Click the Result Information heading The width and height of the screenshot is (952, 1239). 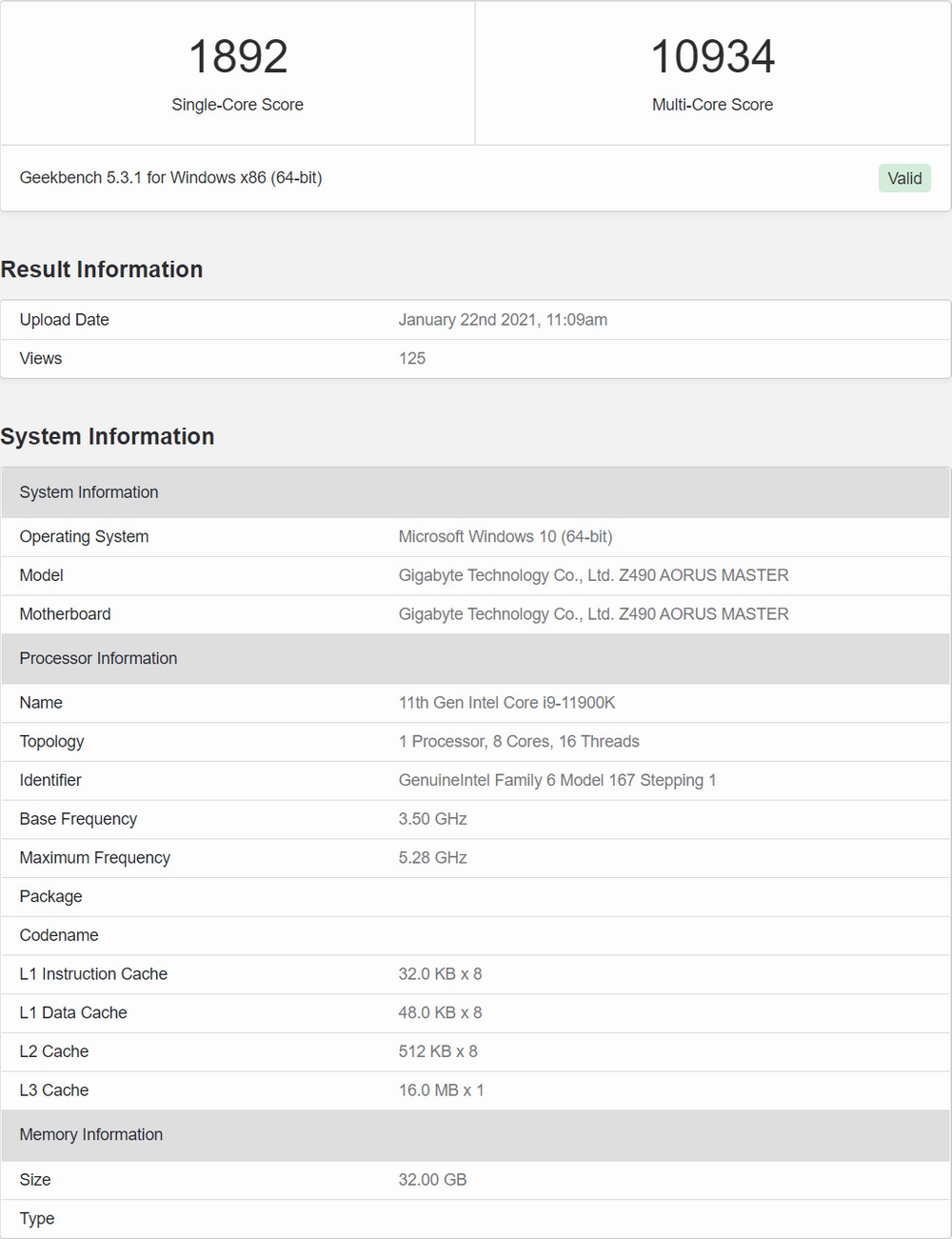point(102,270)
